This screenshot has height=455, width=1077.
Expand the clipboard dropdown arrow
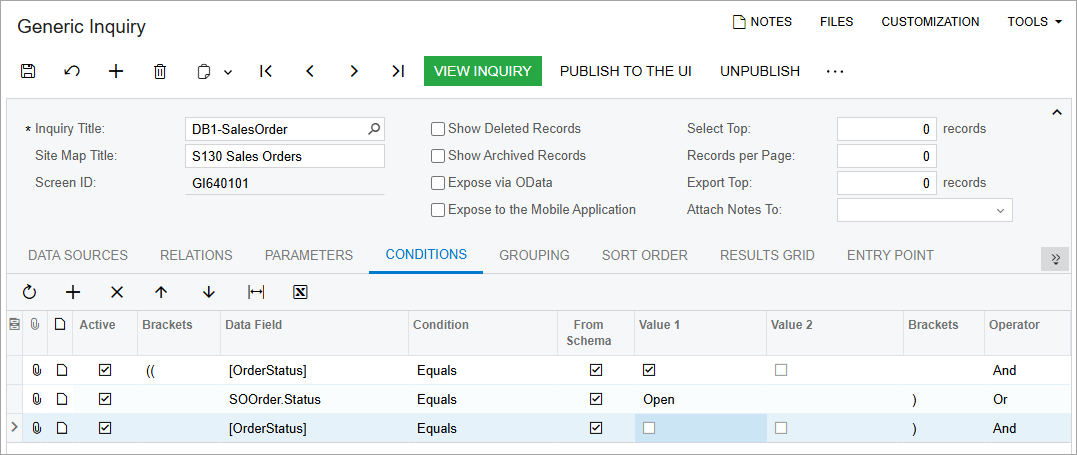228,72
